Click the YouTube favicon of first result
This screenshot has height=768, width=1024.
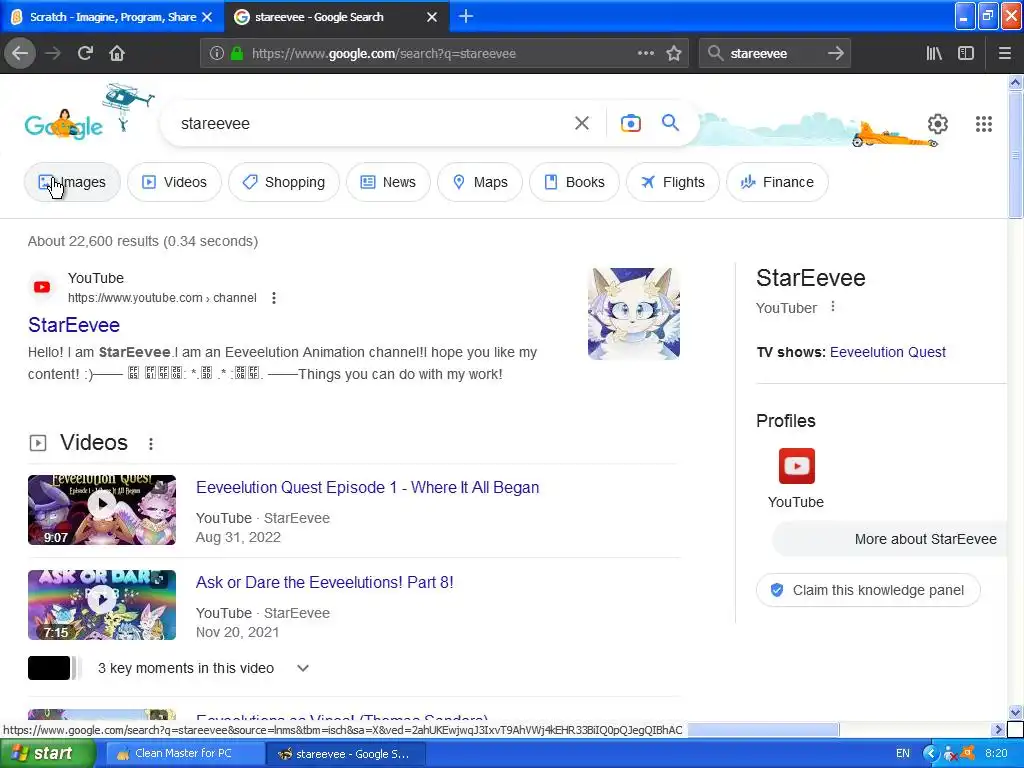point(42,287)
